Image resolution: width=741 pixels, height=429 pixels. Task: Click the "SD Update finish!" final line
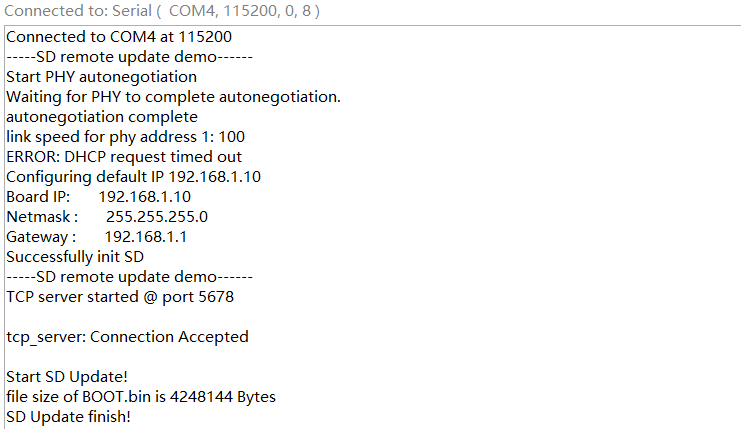point(68,416)
